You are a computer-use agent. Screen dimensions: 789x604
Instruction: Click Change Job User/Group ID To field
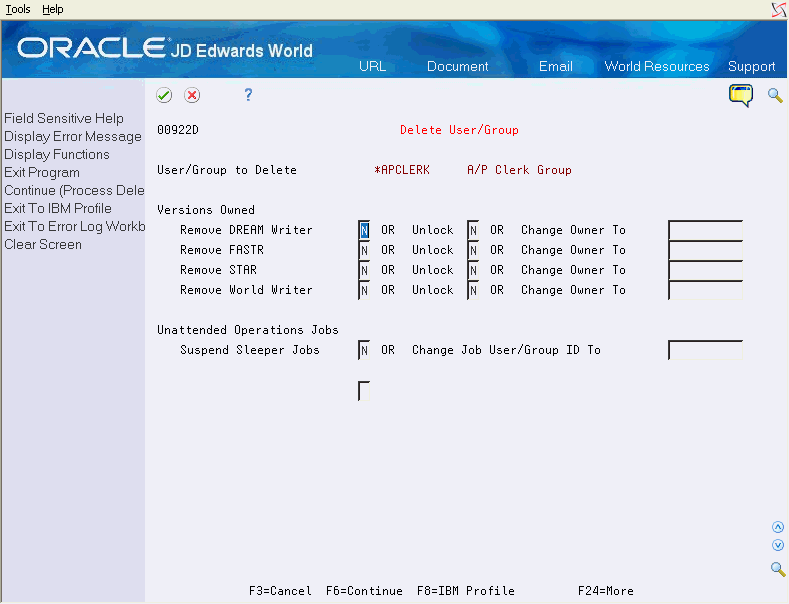[x=705, y=350]
